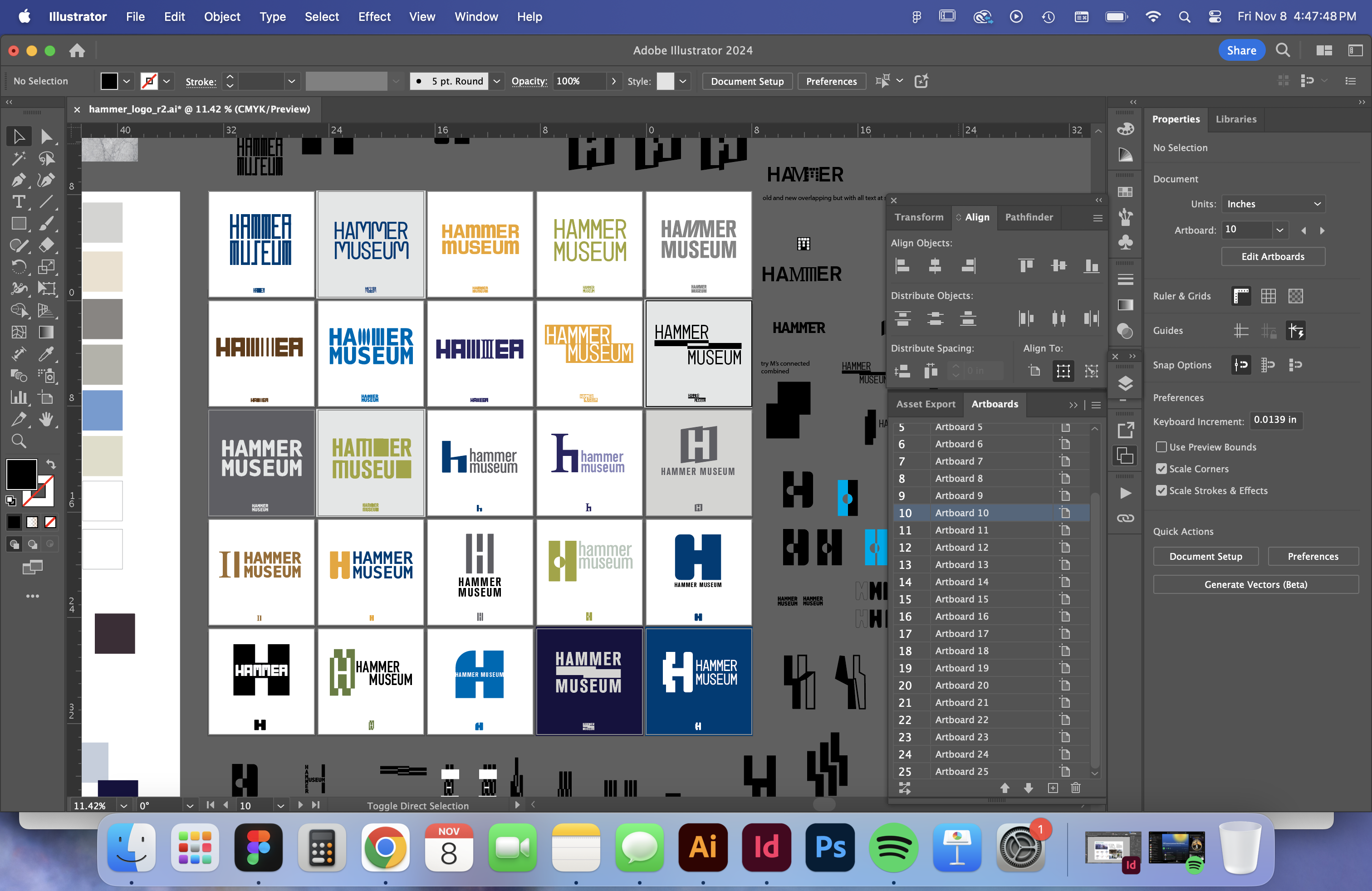Click the blue swatch on canvas
This screenshot has width=1372, height=891.
coord(102,411)
